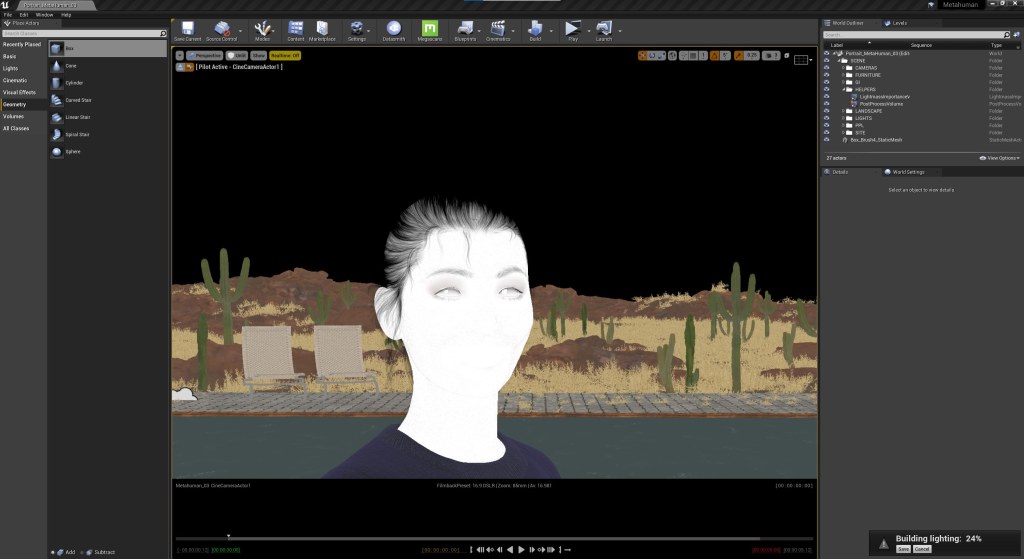Select the Lights category in Place Actors
Viewport: 1024px width, 559px height.
click(10, 68)
